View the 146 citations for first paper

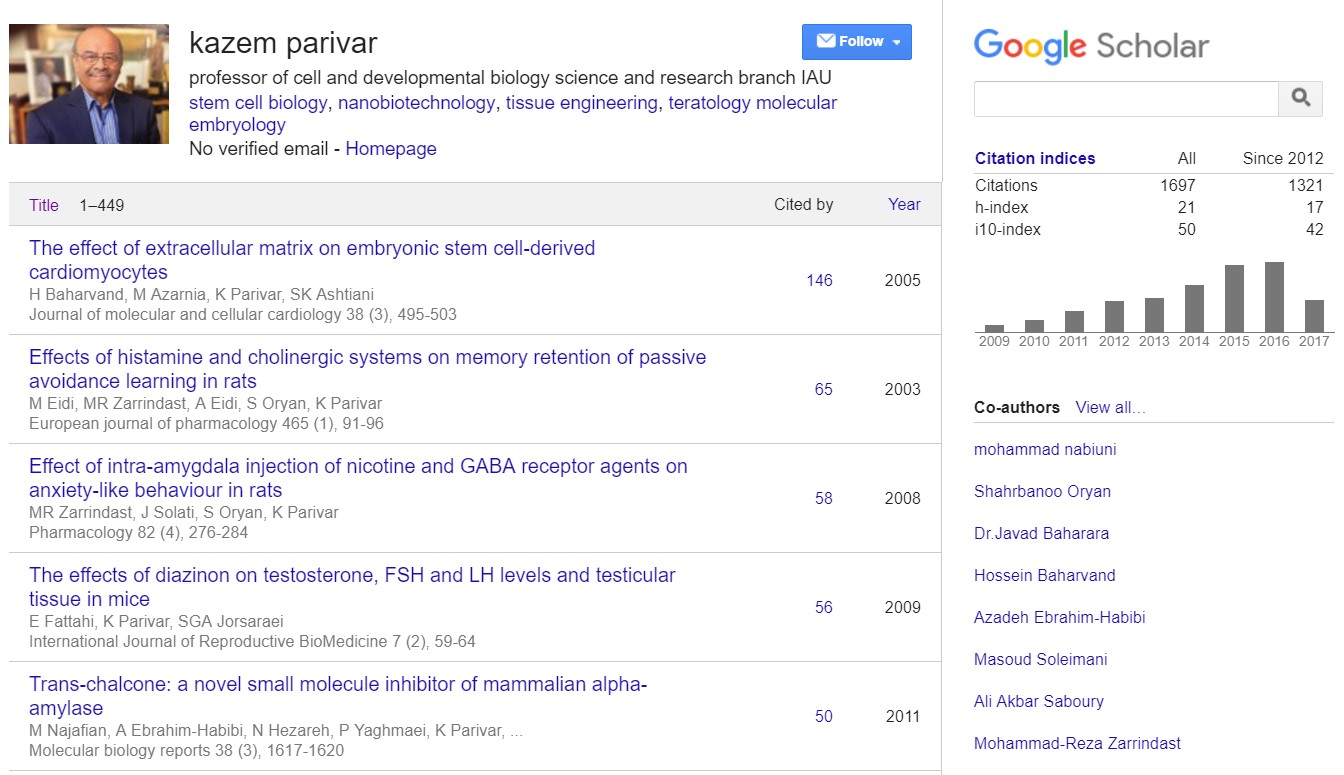819,280
